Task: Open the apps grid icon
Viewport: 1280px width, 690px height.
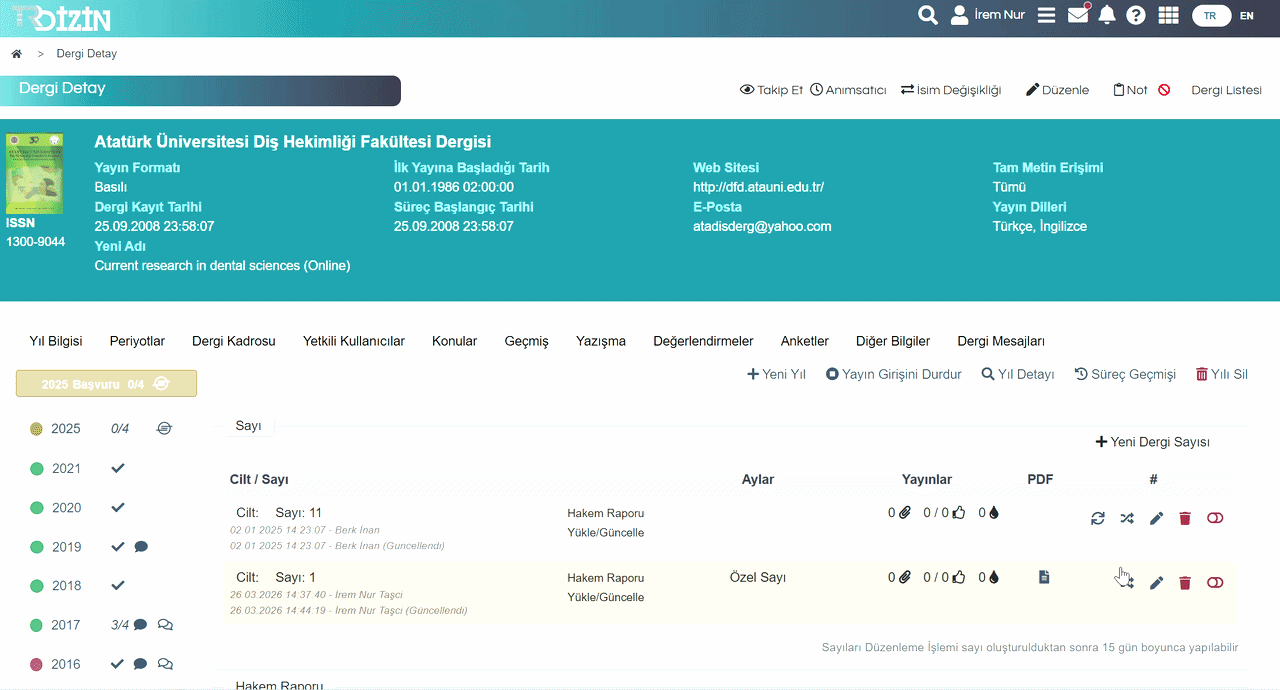Action: pyautogui.click(x=1168, y=15)
